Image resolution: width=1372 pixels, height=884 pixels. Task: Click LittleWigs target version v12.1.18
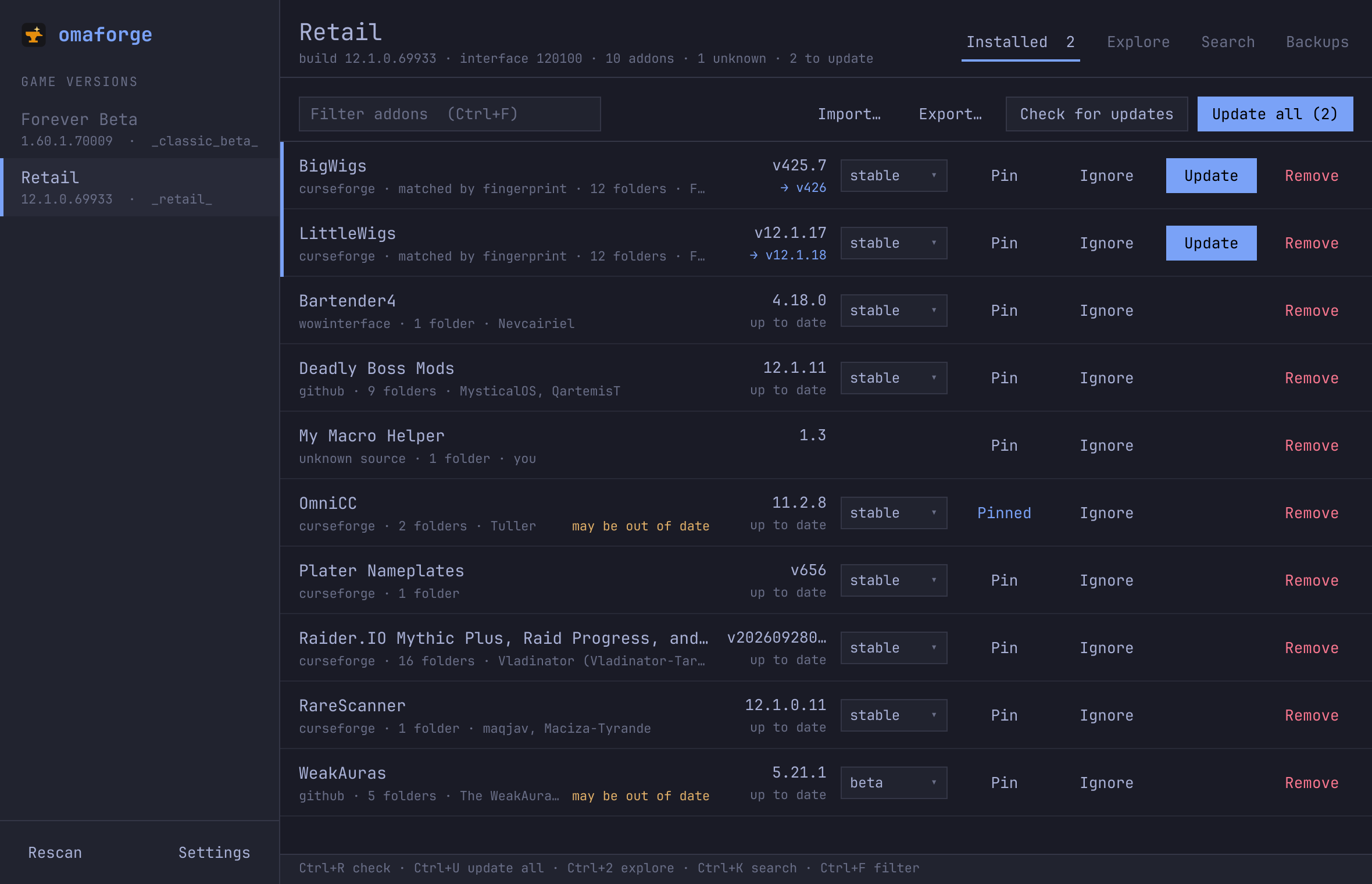coord(788,255)
